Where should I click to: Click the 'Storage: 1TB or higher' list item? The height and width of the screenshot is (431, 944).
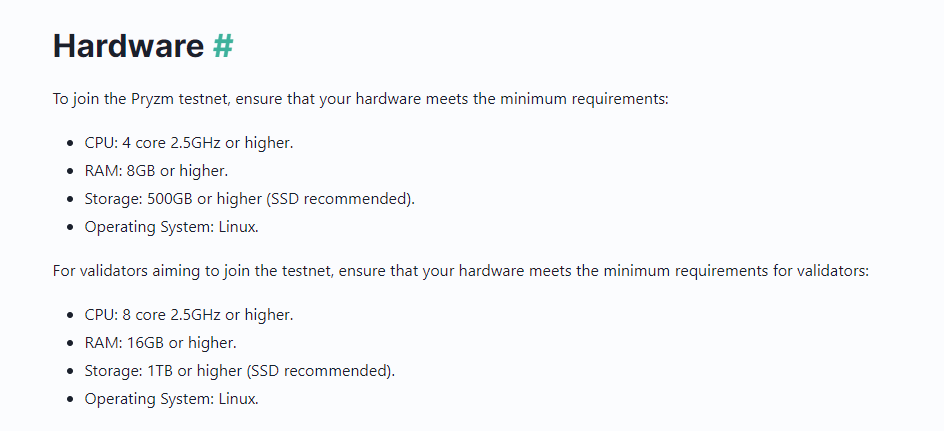pyautogui.click(x=240, y=371)
